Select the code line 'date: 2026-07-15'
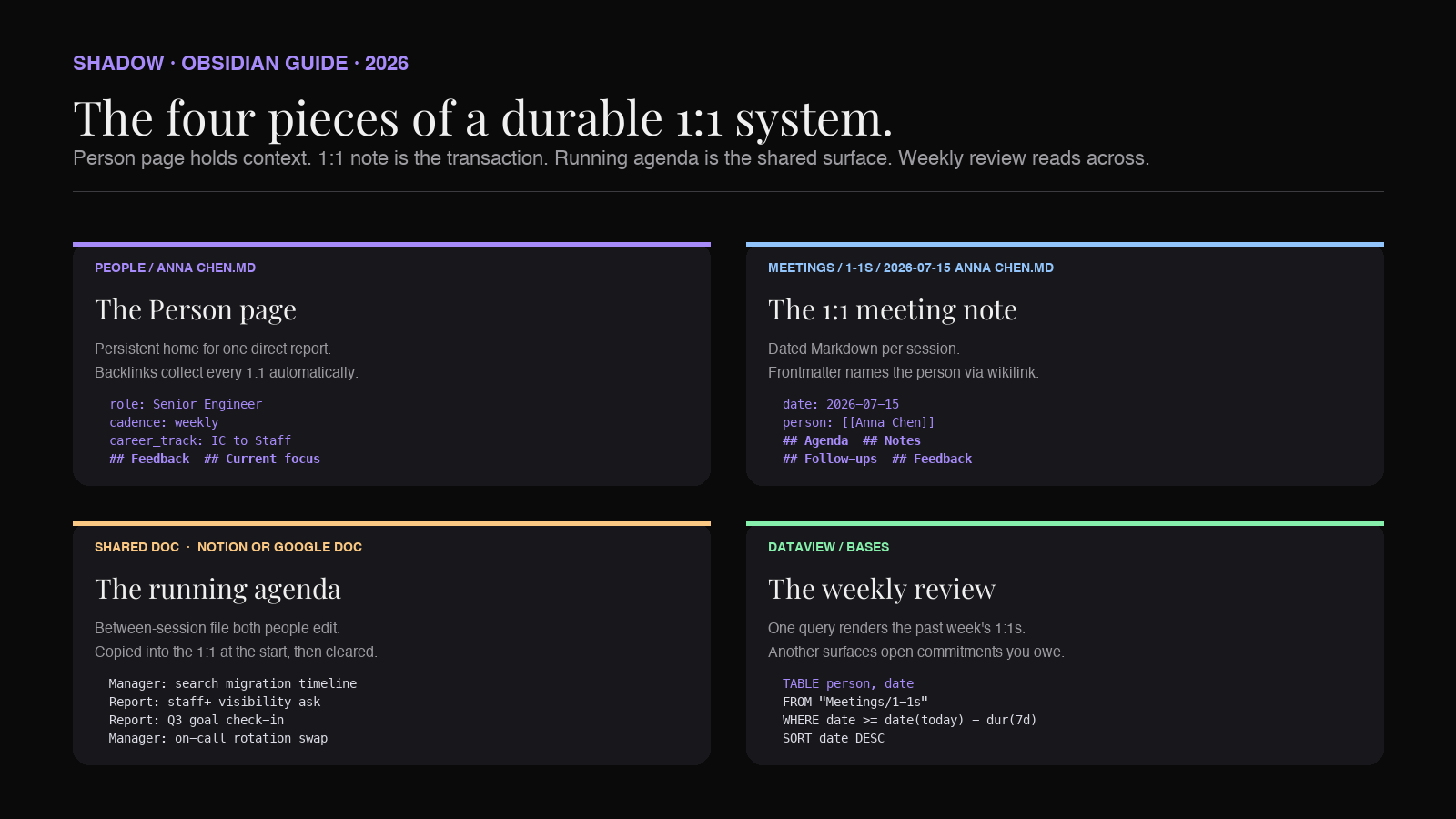Viewport: 1456px width, 819px height. 841,404
